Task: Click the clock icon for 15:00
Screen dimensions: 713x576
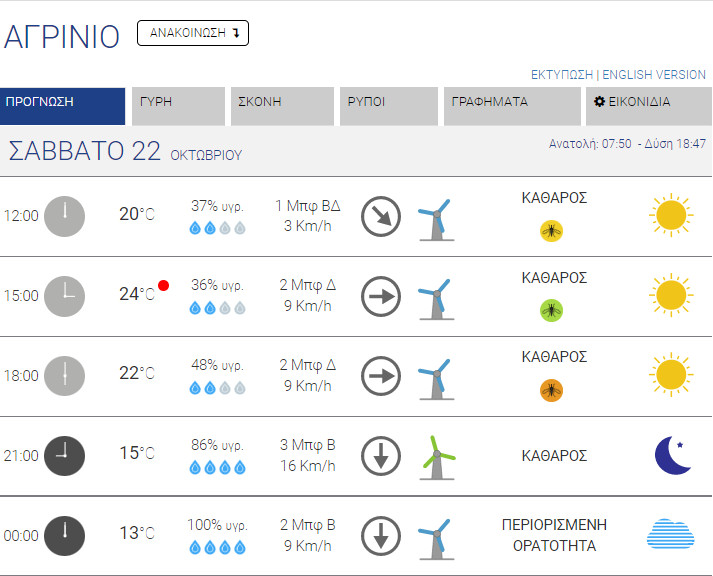Action: (65, 296)
